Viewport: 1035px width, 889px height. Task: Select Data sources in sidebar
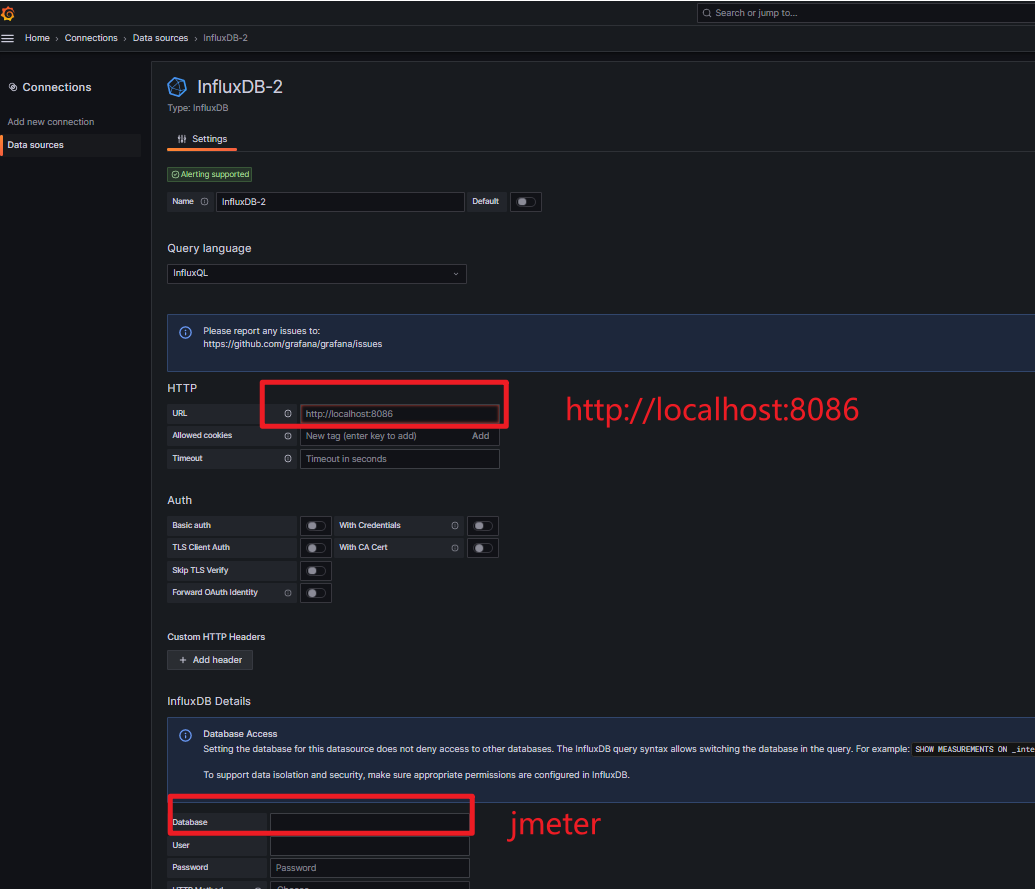coord(71,145)
